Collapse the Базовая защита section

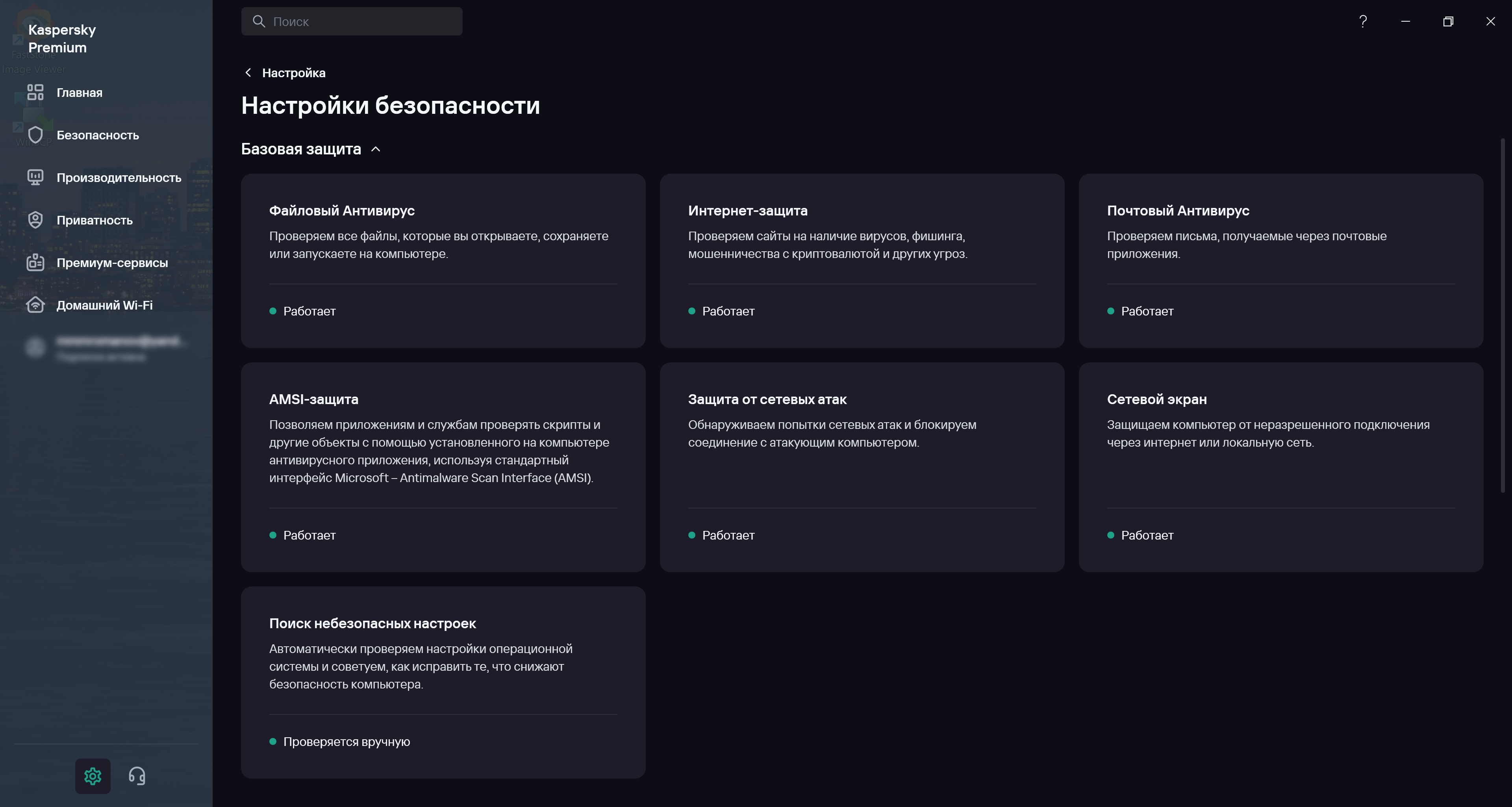coord(376,149)
